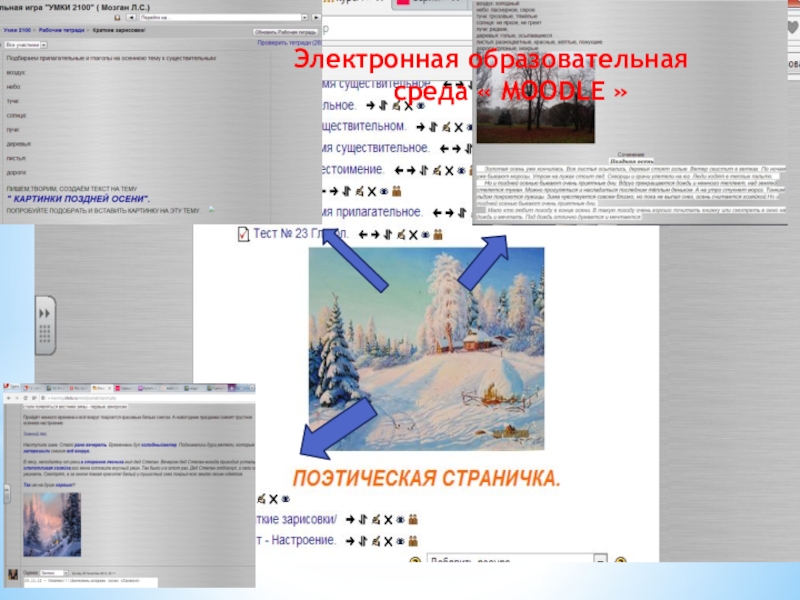Open the 'Перейти на' jump-to dropdown
The height and width of the screenshot is (600, 800).
pos(223,17)
